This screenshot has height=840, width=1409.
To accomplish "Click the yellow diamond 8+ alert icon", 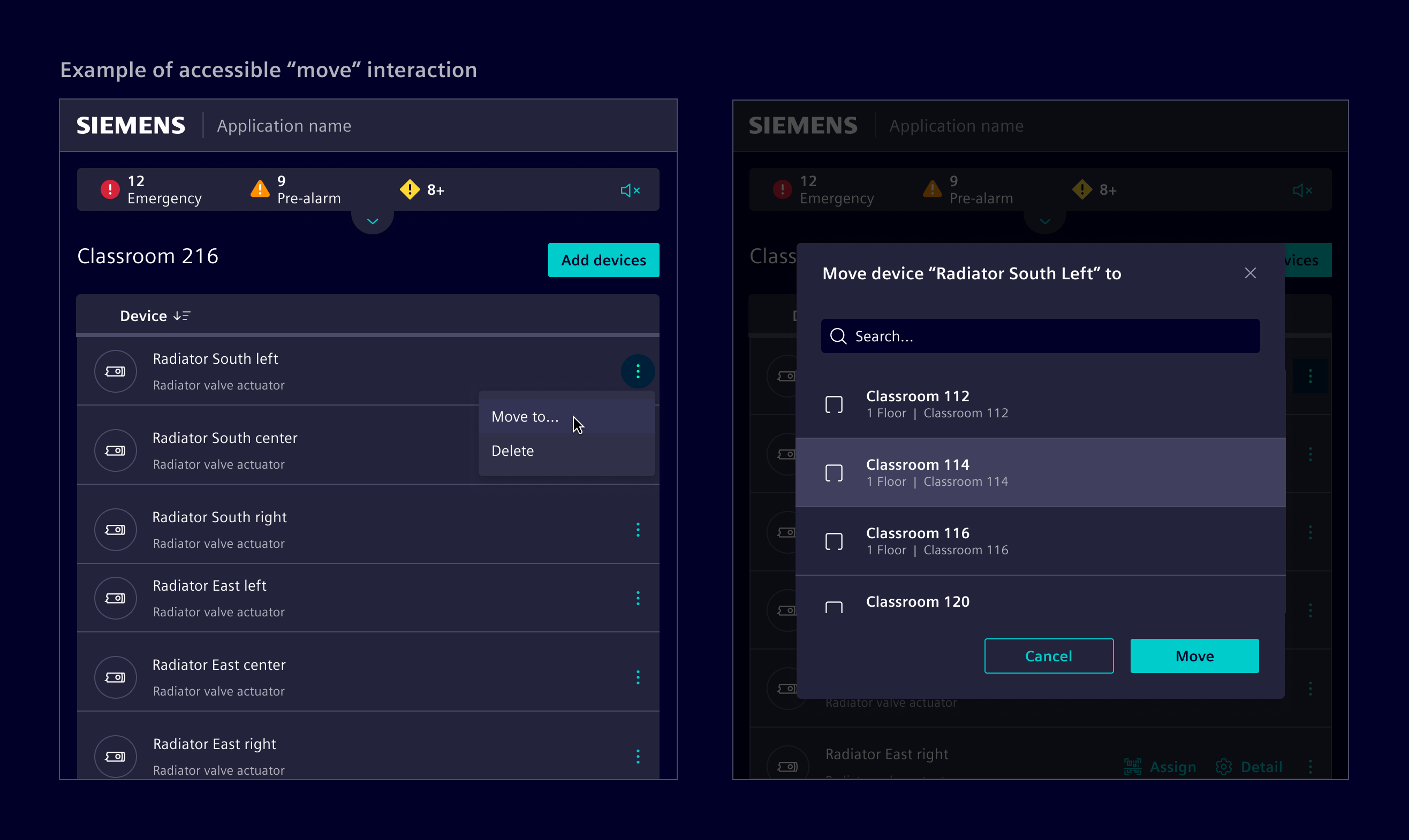I will click(x=410, y=189).
